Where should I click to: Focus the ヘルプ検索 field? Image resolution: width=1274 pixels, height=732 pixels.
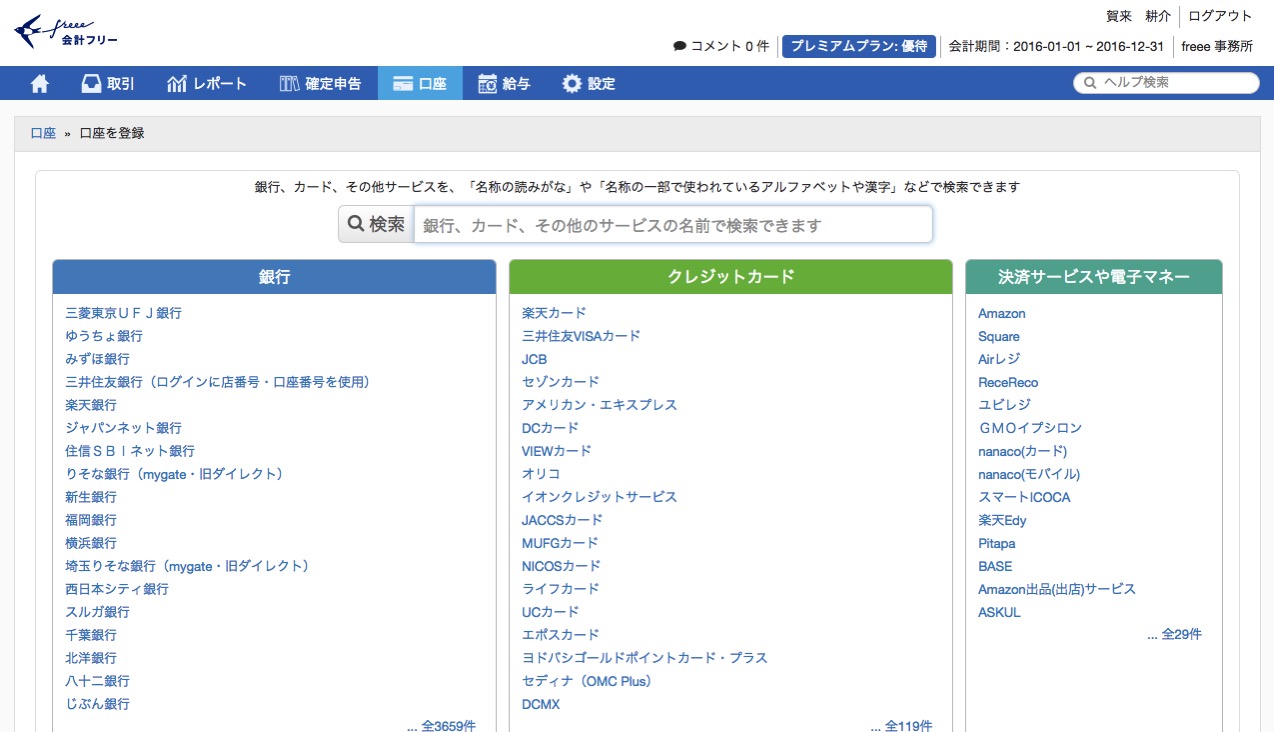coord(1166,83)
